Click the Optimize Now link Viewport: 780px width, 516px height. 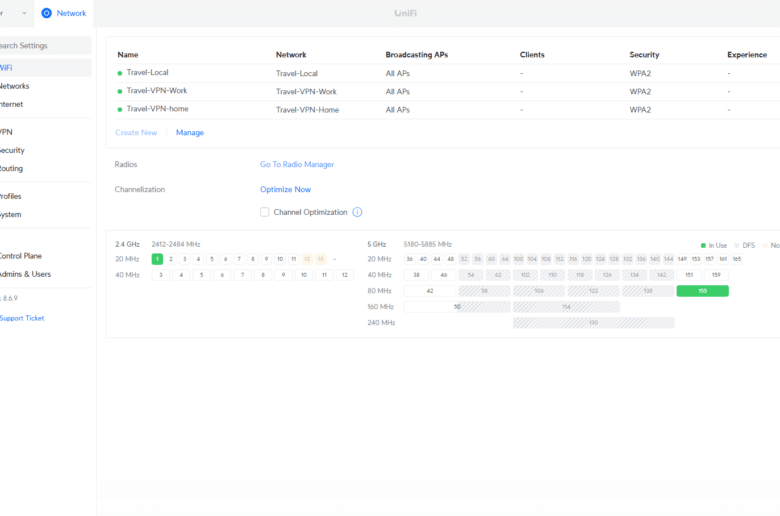(x=286, y=190)
